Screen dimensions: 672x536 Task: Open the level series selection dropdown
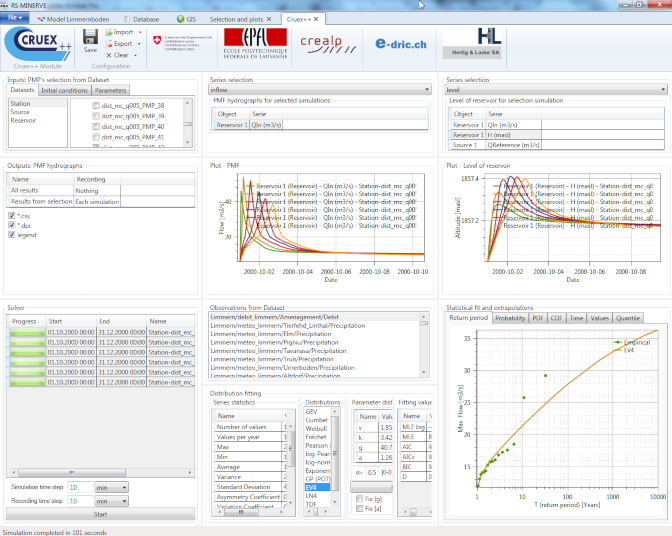tap(556, 90)
